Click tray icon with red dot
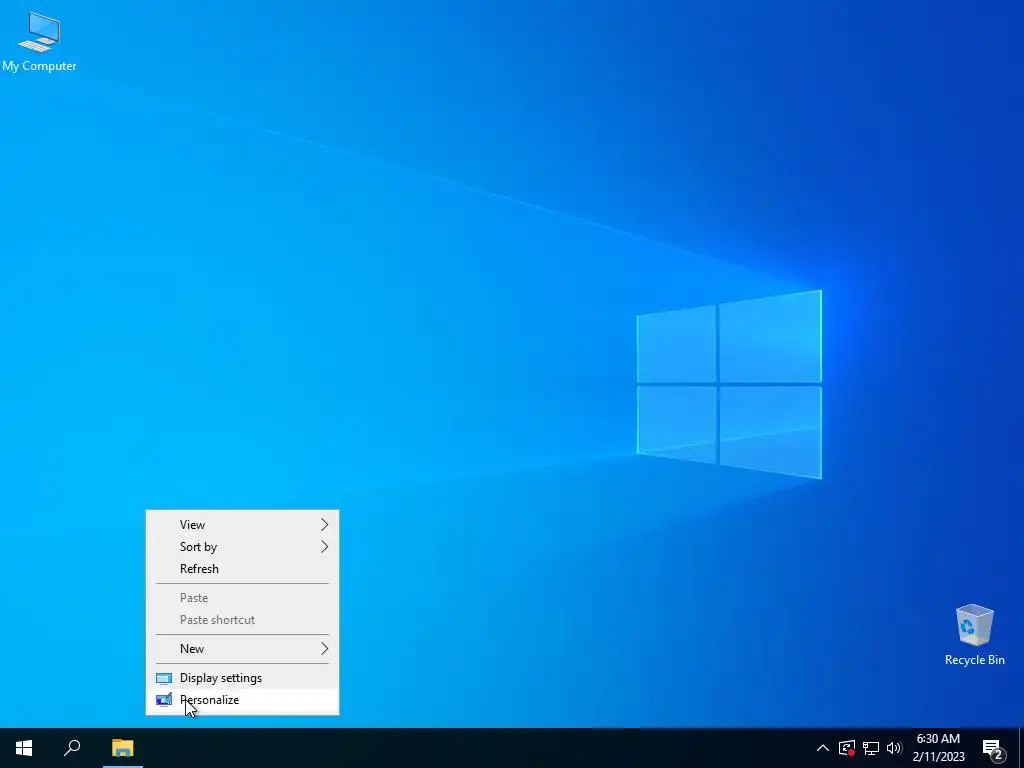Image resolution: width=1024 pixels, height=768 pixels. 847,748
